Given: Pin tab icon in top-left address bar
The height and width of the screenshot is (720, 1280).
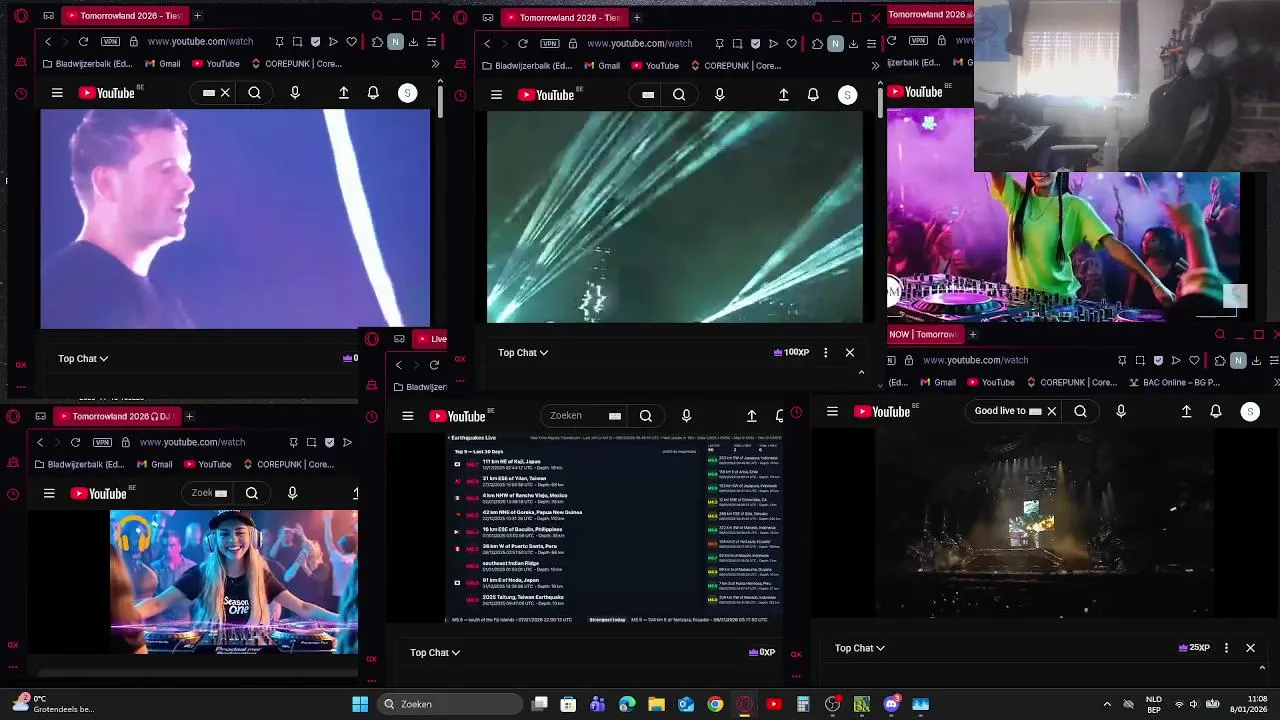Looking at the screenshot, I should click(x=279, y=42).
